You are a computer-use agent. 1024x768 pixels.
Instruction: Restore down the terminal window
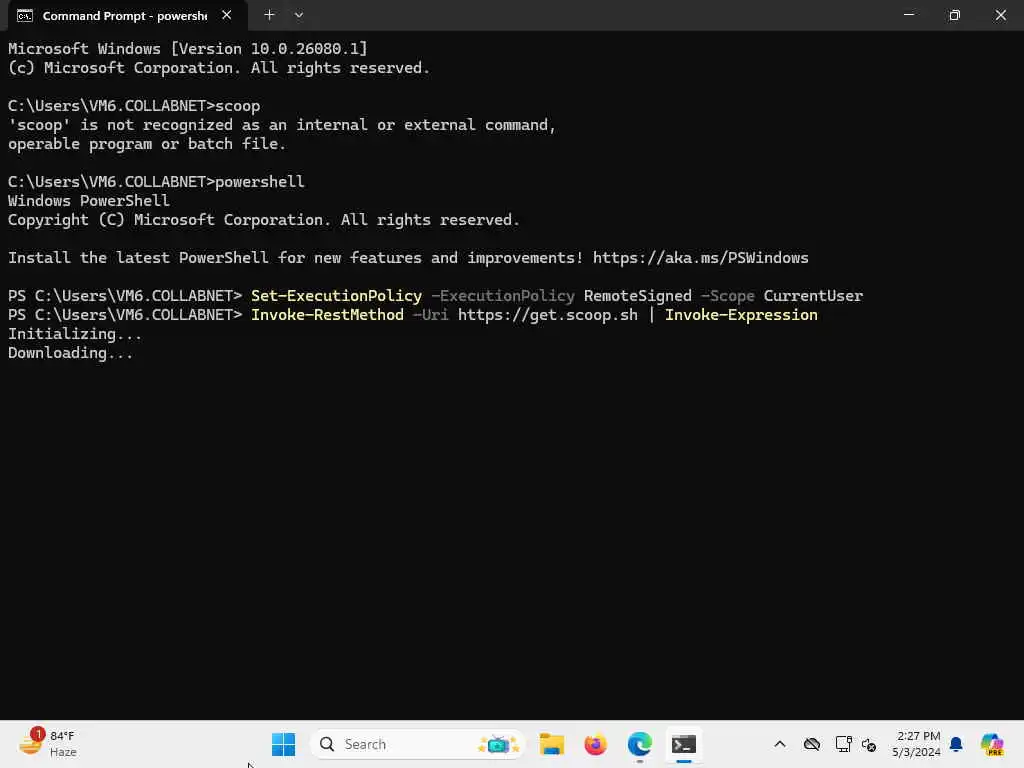(954, 14)
